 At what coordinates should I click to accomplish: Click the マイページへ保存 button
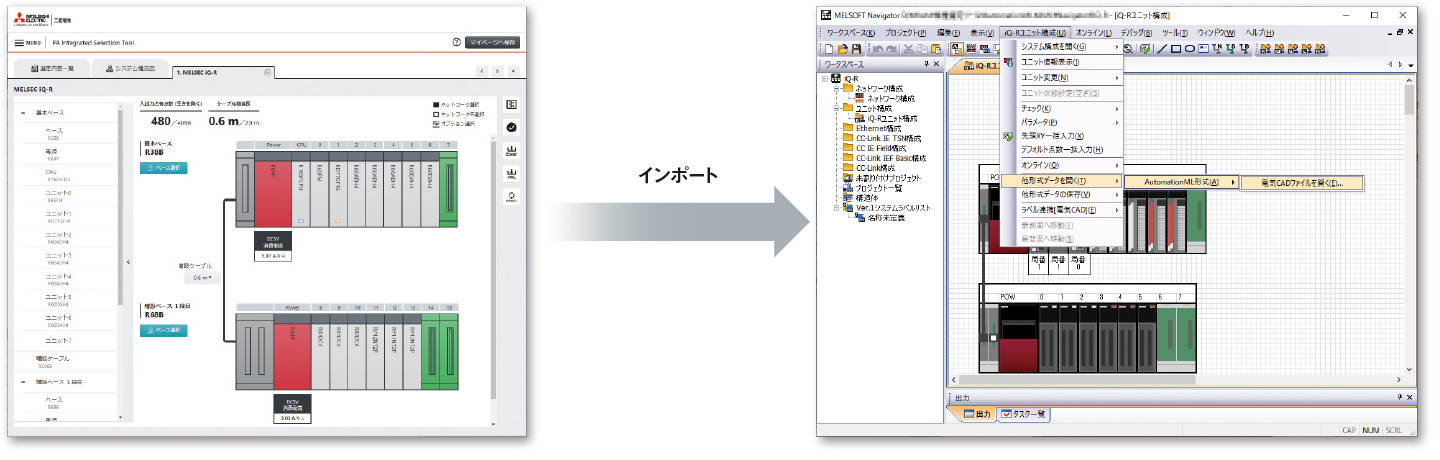pyautogui.click(x=493, y=43)
